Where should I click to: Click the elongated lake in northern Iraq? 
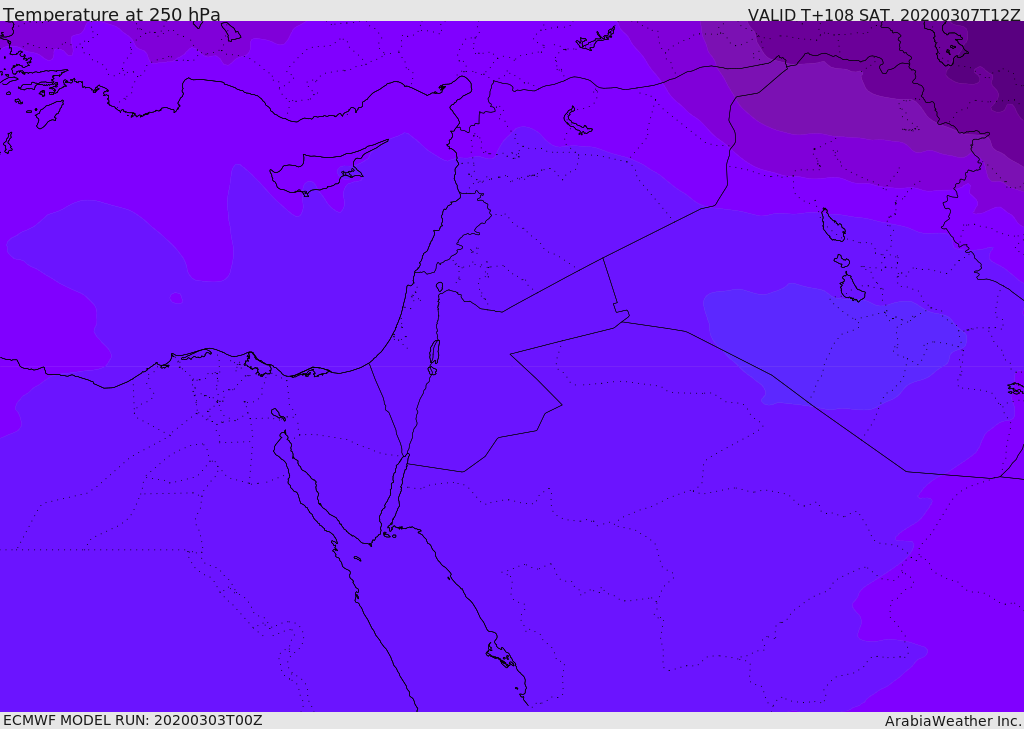[x=832, y=225]
